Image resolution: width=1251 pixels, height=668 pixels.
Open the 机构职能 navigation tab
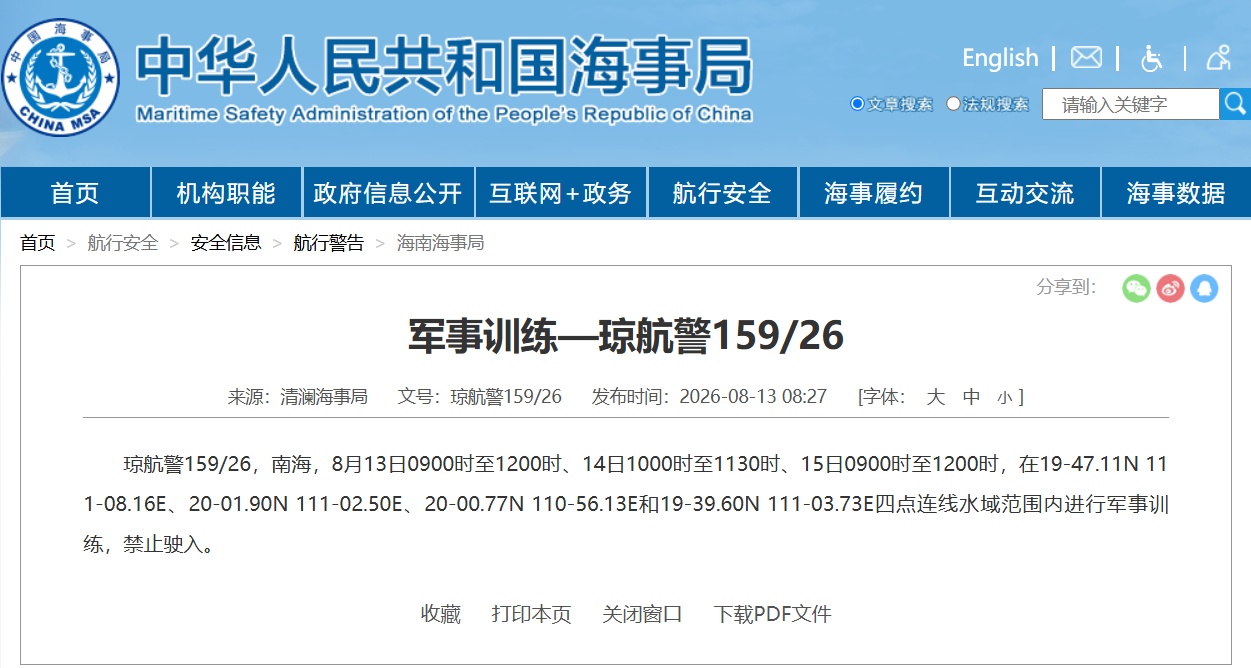click(x=226, y=192)
